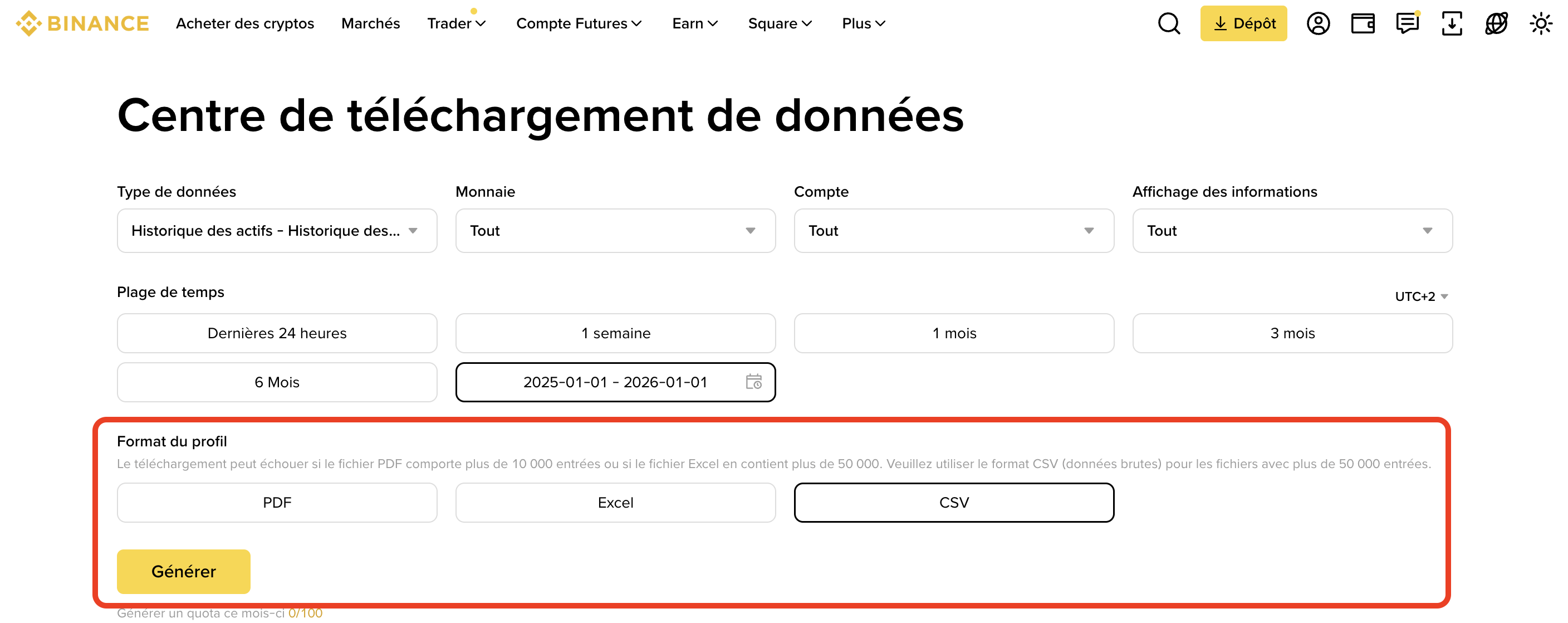Image resolution: width=1568 pixels, height=623 pixels.
Task: Click the download app icon
Action: (1451, 23)
